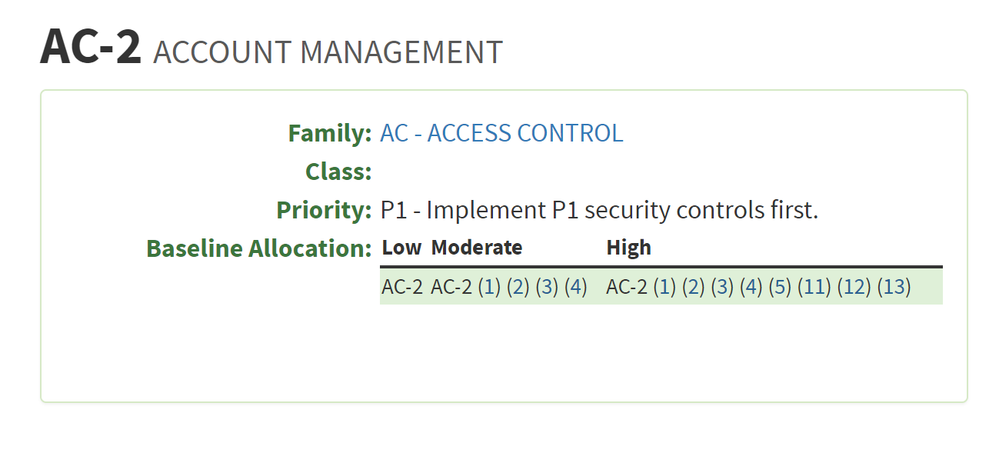Click enhancement (1) in the Moderate baseline
This screenshot has width=999, height=463.
click(488, 288)
